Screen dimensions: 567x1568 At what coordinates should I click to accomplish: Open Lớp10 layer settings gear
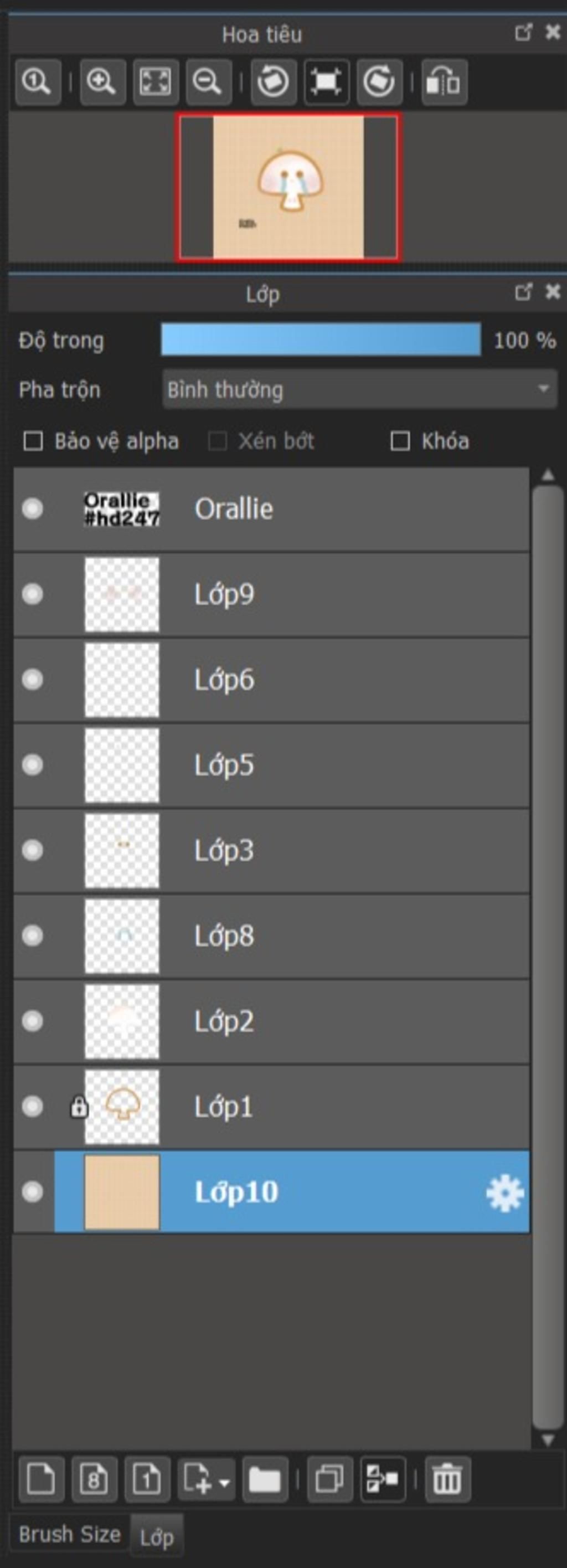click(505, 1194)
